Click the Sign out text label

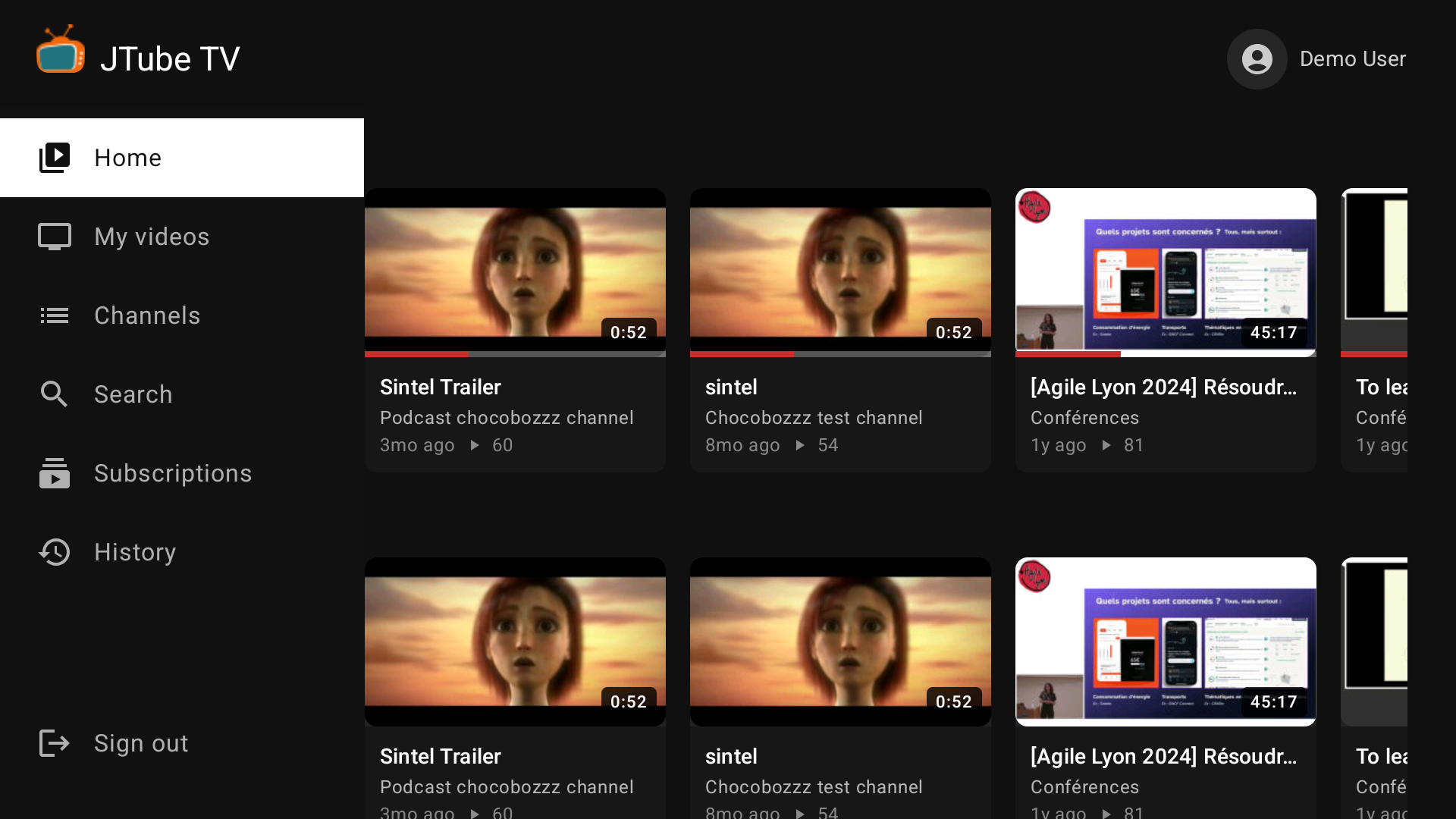pyautogui.click(x=141, y=743)
